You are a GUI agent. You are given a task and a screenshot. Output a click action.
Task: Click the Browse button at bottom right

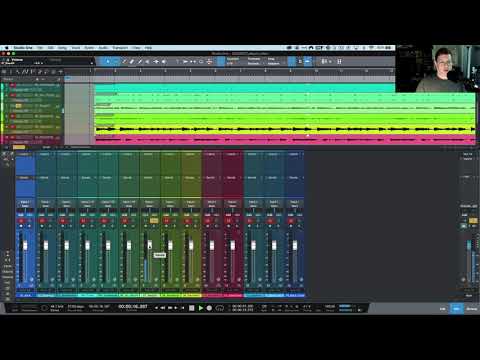click(471, 309)
